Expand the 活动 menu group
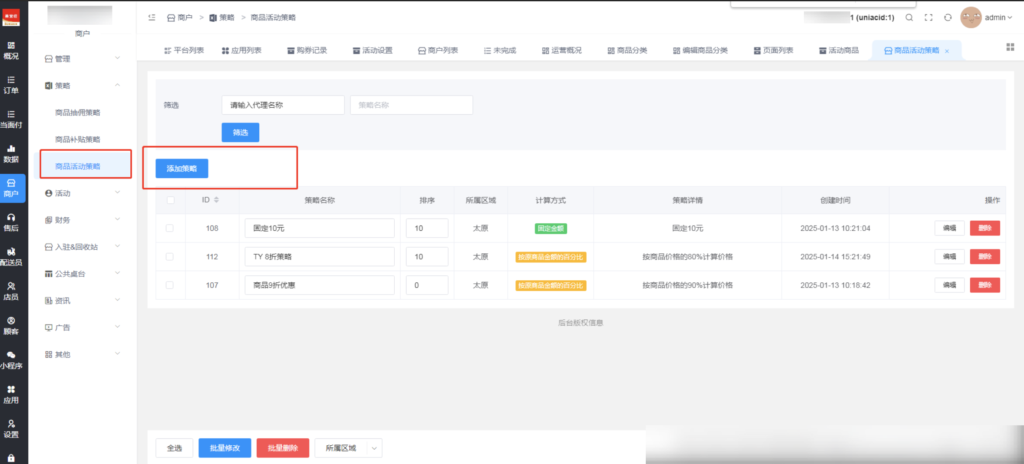Viewport: 1024px width, 464px height. pos(82,193)
